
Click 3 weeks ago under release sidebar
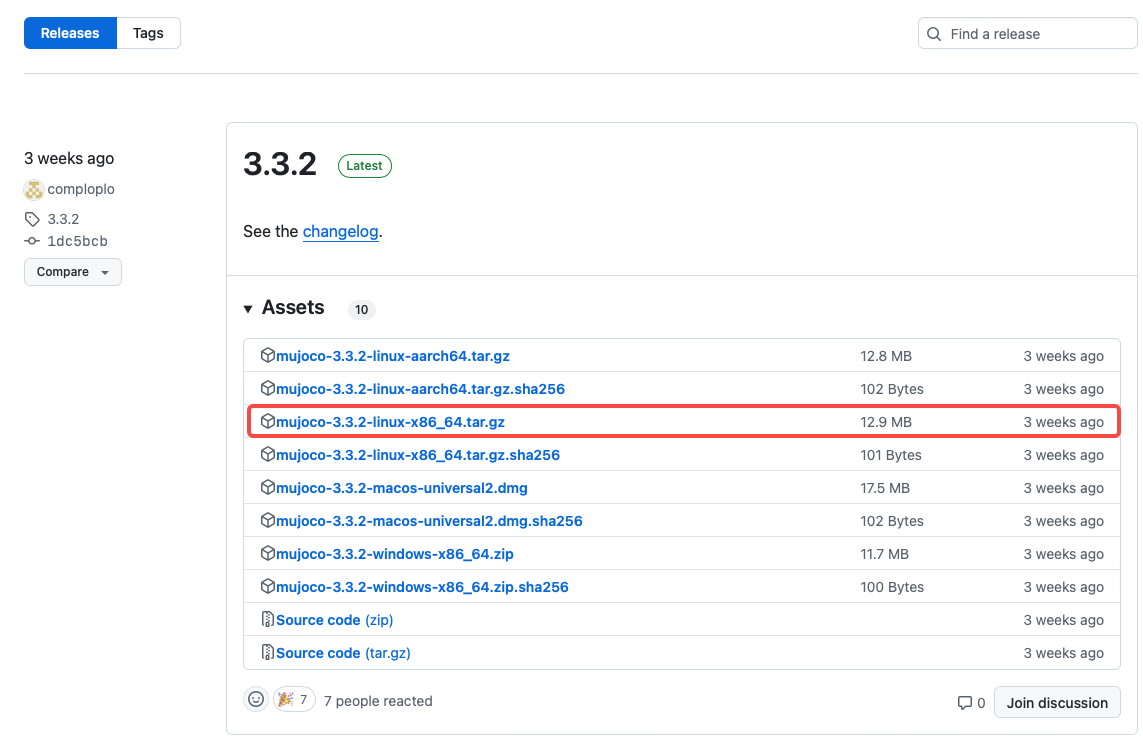click(69, 158)
